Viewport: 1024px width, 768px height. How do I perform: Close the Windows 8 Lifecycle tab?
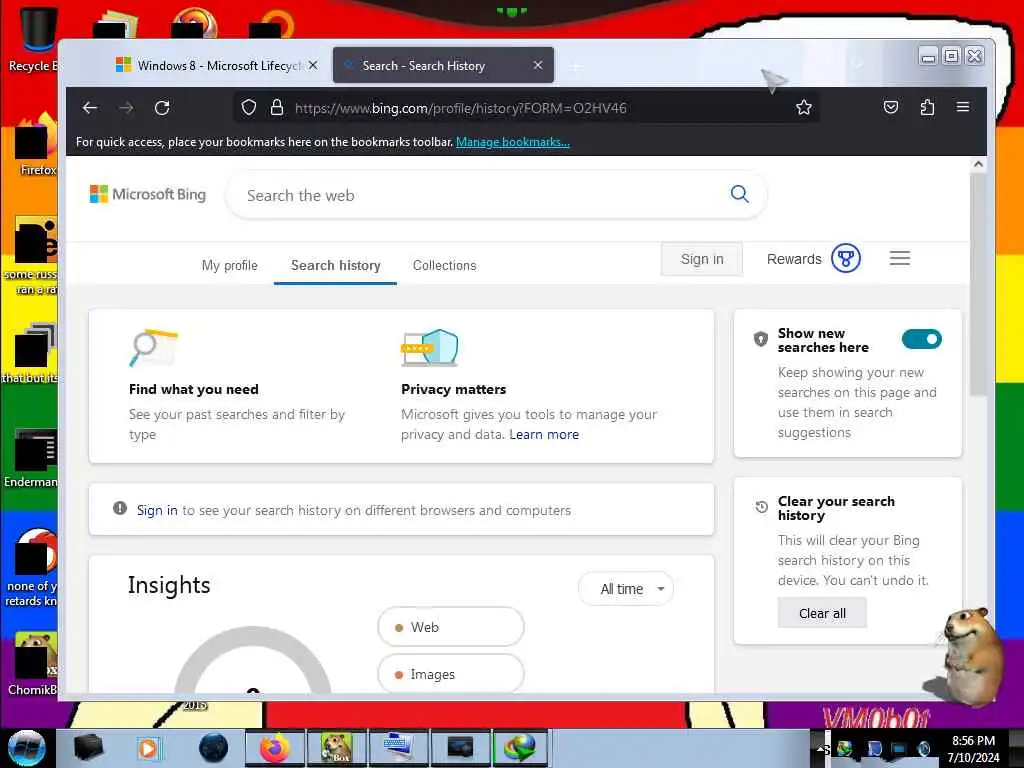[313, 65]
